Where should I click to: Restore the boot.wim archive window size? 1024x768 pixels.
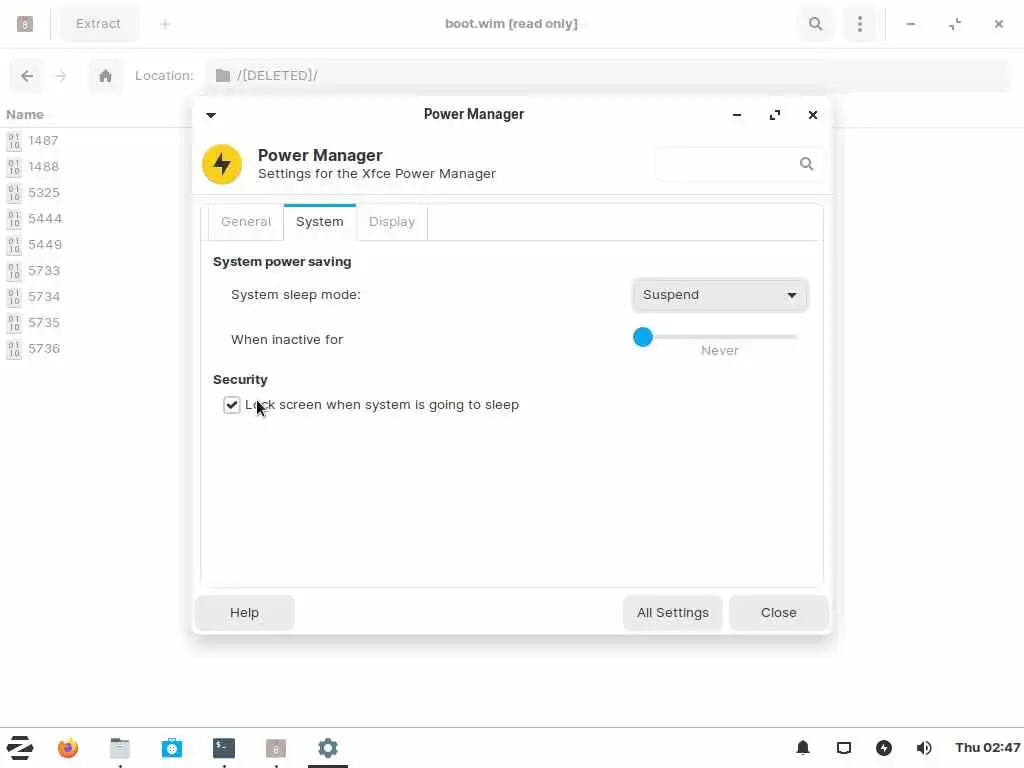coord(955,24)
